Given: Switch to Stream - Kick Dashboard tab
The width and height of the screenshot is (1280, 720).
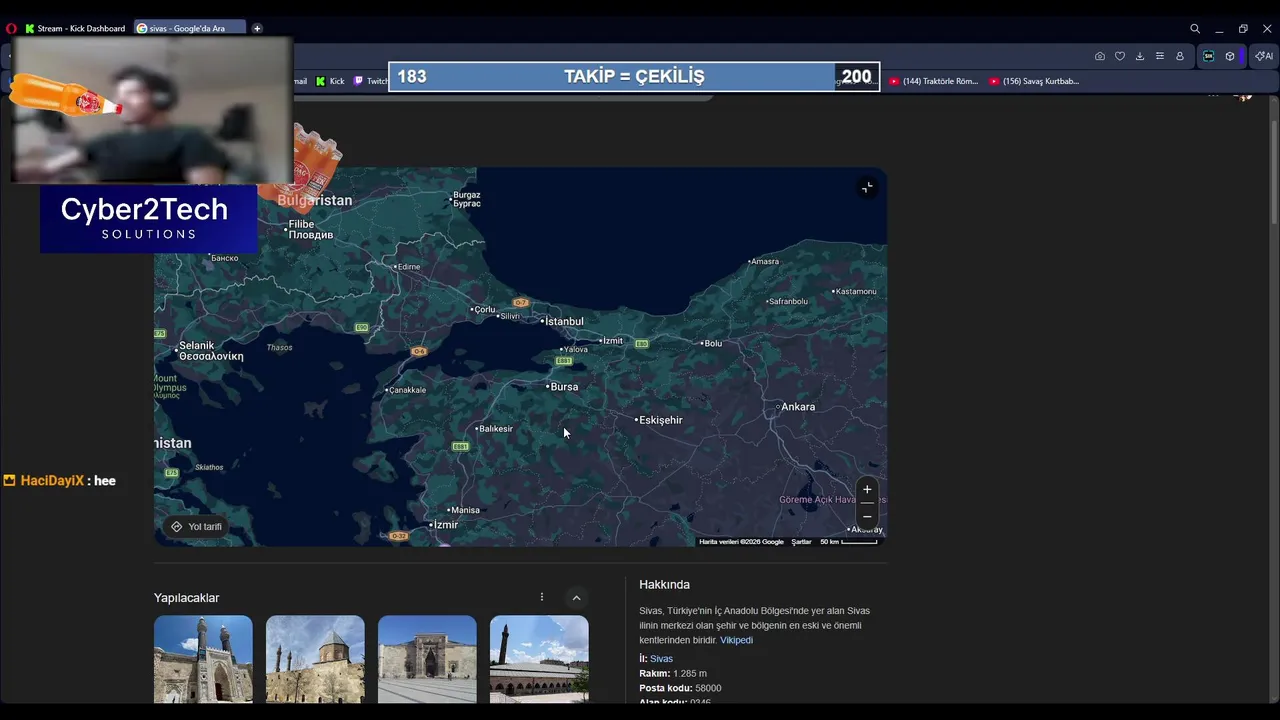Looking at the screenshot, I should (x=76, y=29).
